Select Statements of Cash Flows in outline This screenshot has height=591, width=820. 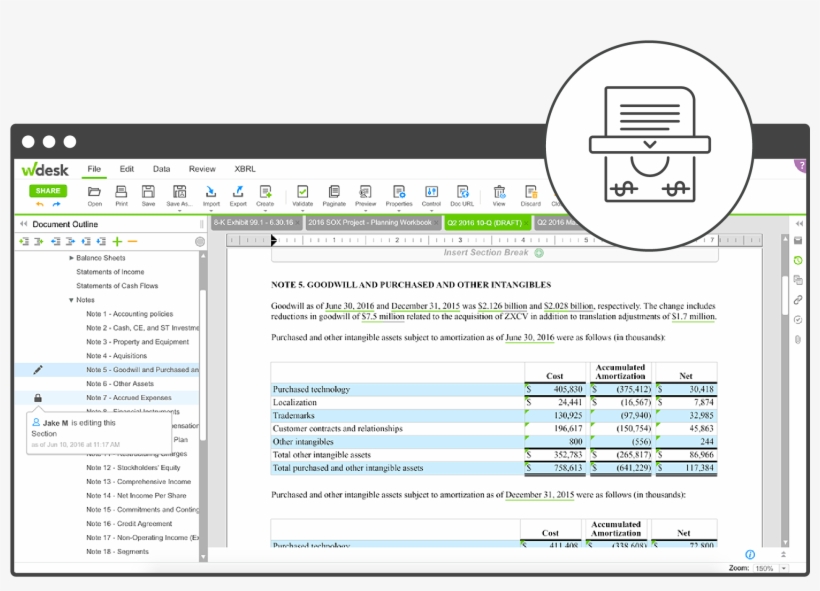pyautogui.click(x=117, y=286)
